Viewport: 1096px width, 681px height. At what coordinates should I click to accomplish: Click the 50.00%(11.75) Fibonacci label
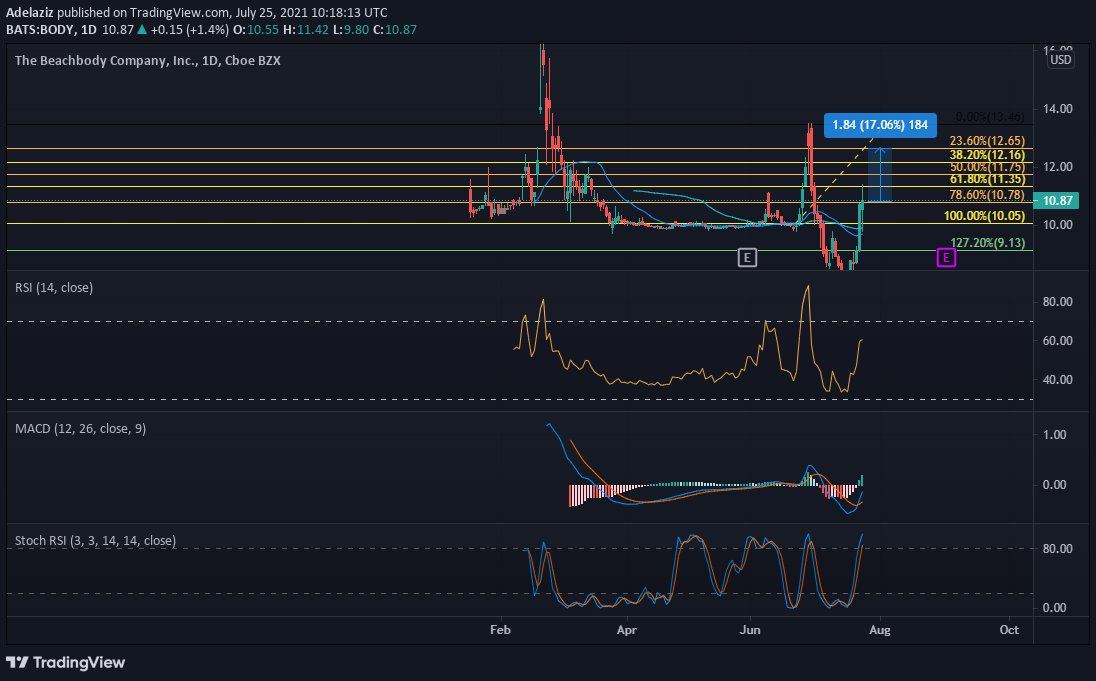(x=987, y=166)
